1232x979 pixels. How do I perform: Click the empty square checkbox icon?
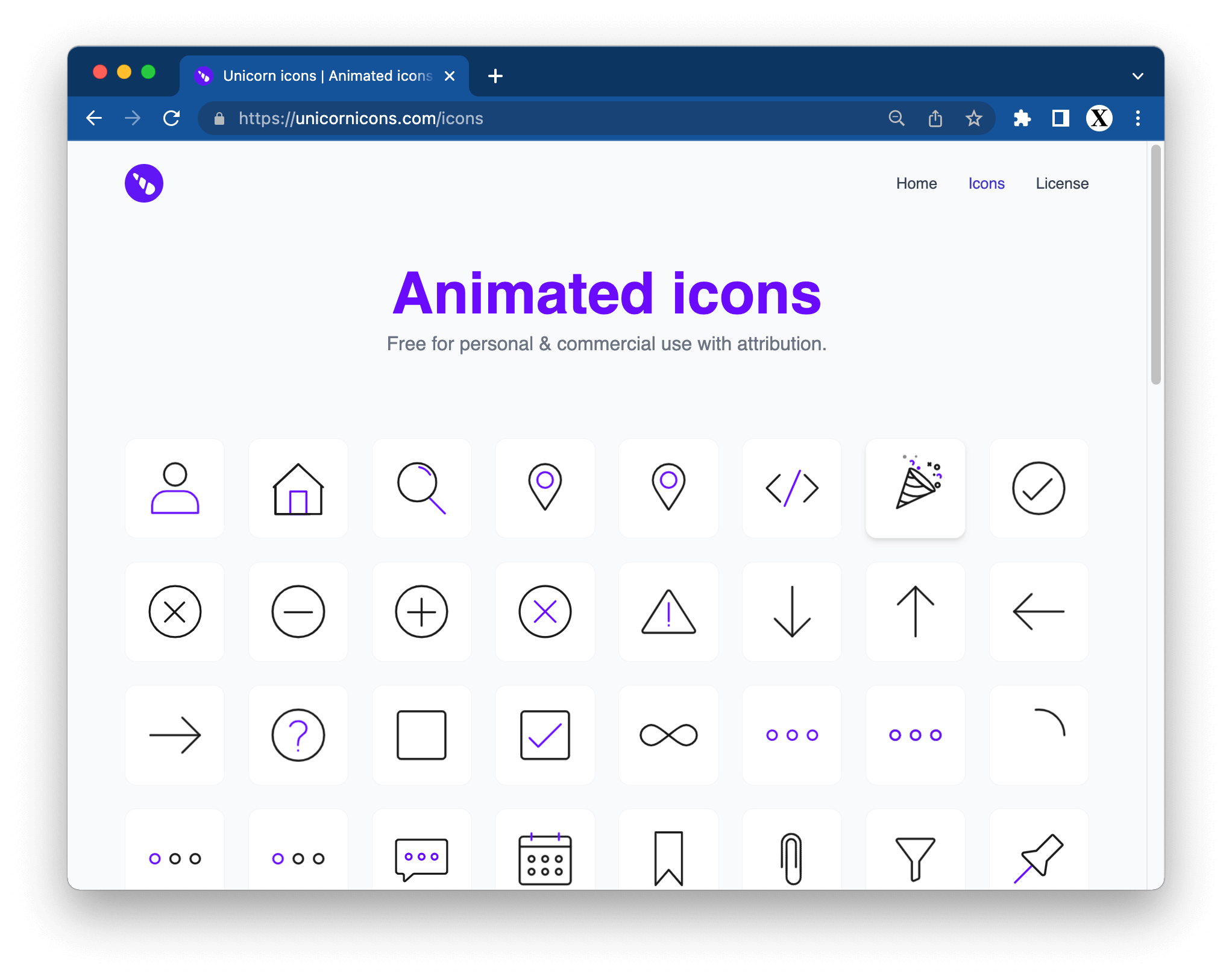[x=421, y=735]
